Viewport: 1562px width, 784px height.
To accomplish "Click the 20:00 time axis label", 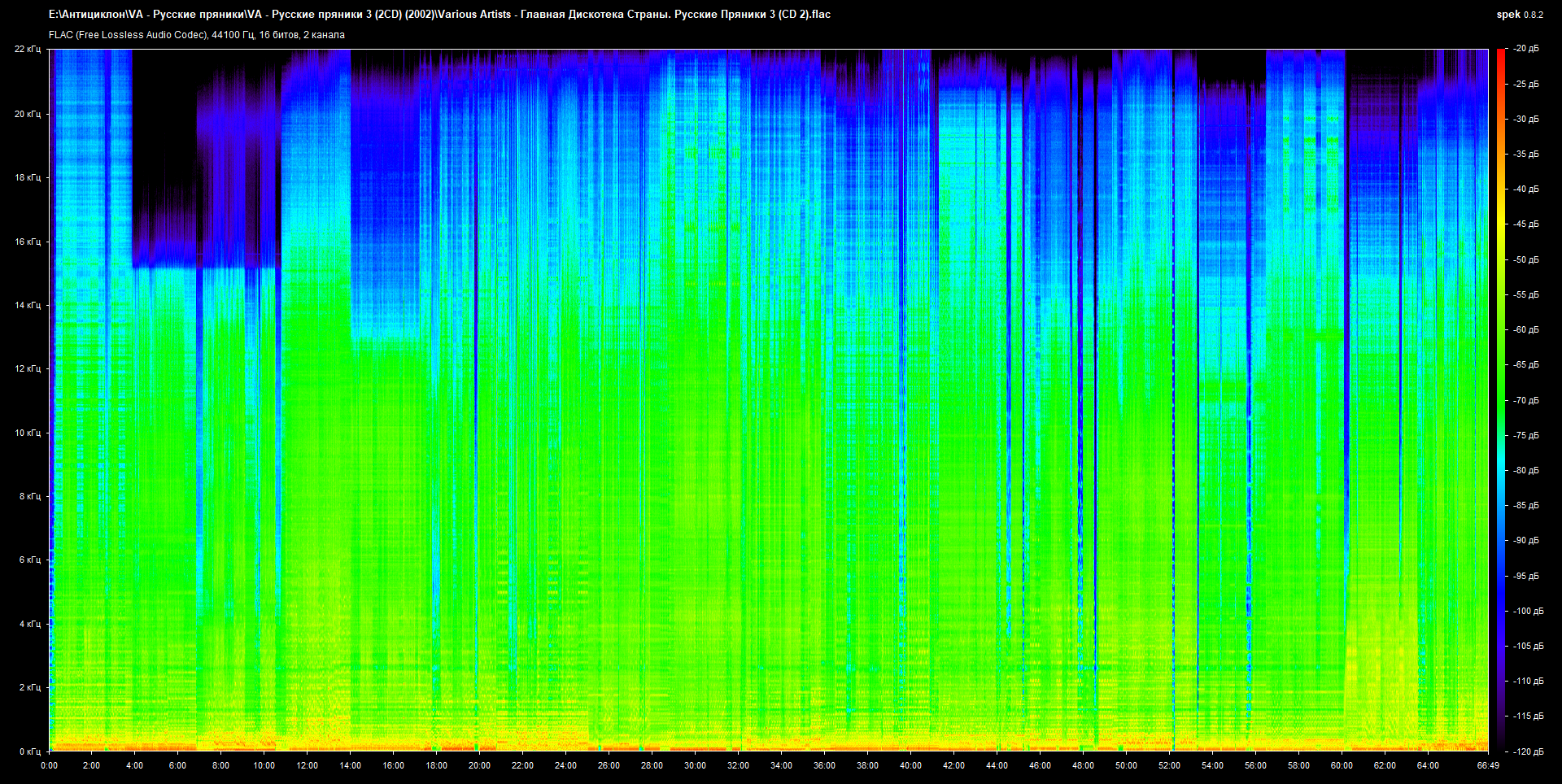I will (479, 765).
